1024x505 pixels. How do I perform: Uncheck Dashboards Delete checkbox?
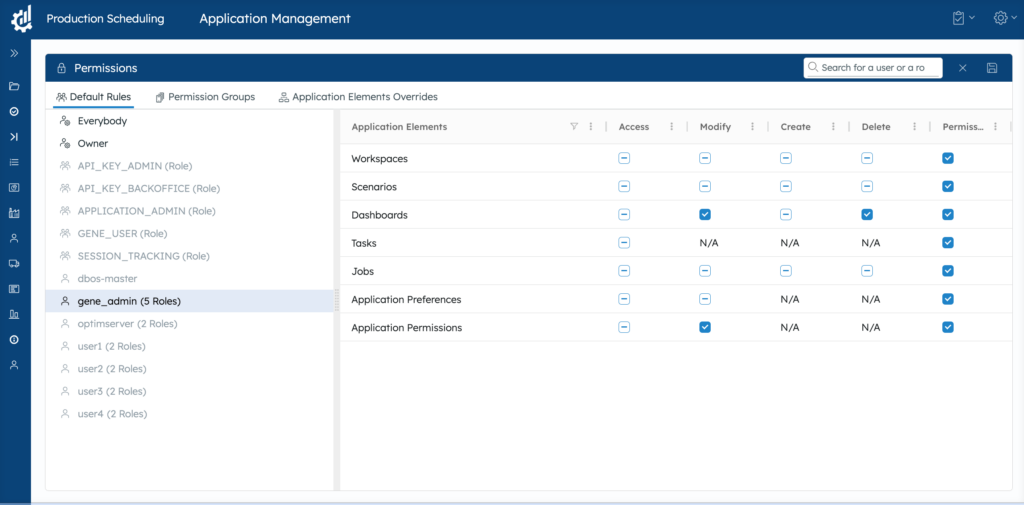(x=867, y=214)
